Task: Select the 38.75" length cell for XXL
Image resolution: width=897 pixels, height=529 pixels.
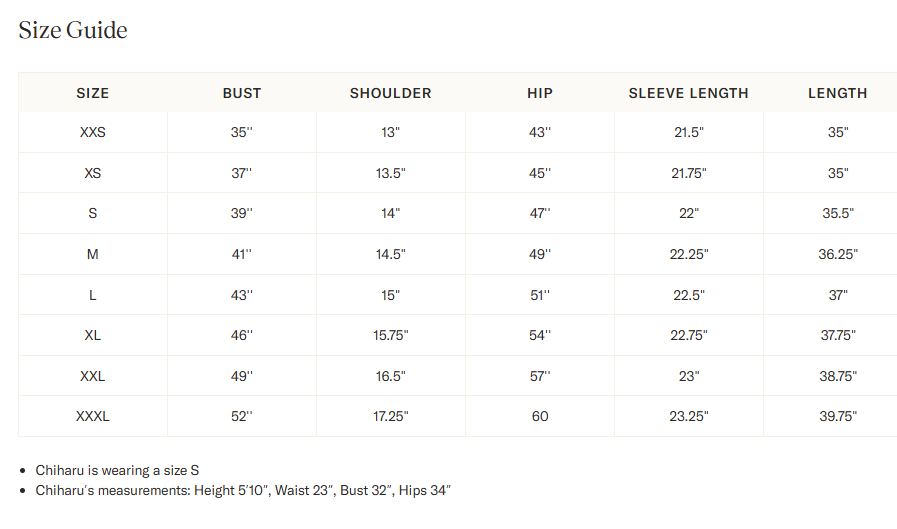Action: [838, 376]
